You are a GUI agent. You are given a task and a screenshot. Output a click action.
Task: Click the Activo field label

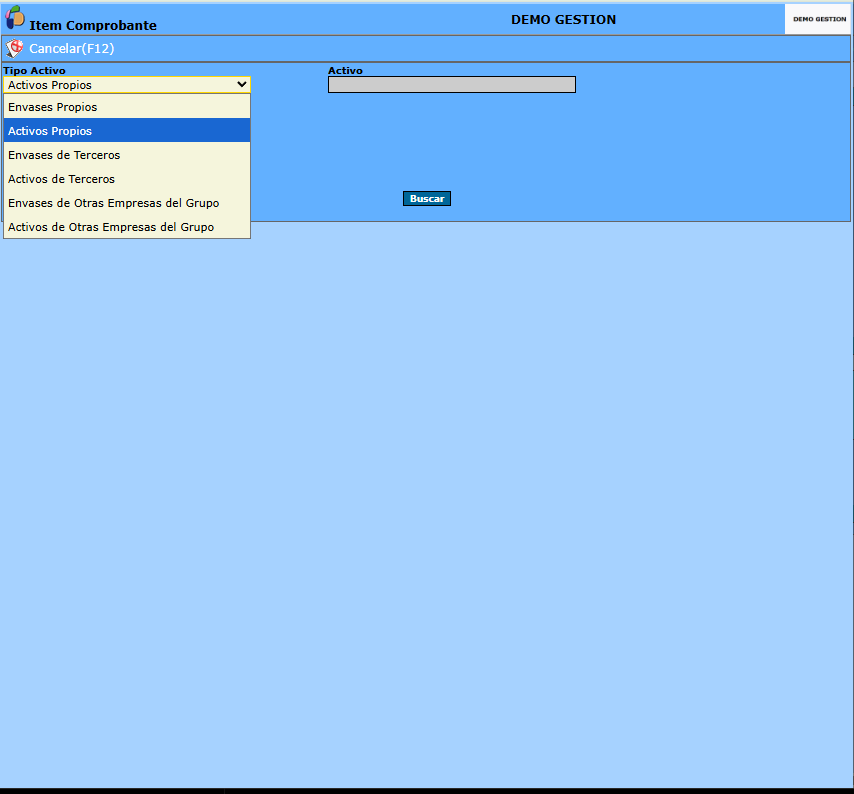pos(345,70)
